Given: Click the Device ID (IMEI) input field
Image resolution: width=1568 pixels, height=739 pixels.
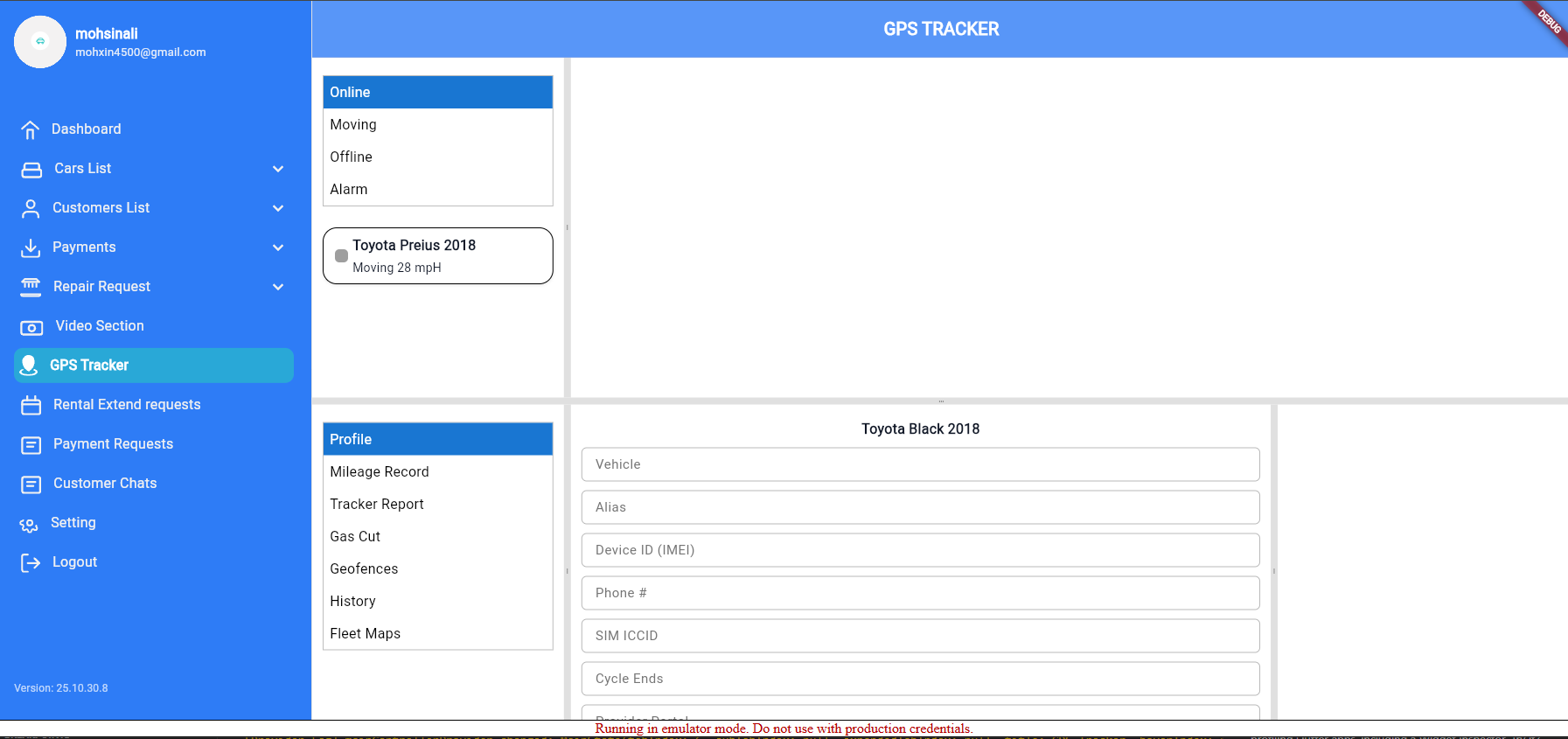Looking at the screenshot, I should [x=920, y=550].
